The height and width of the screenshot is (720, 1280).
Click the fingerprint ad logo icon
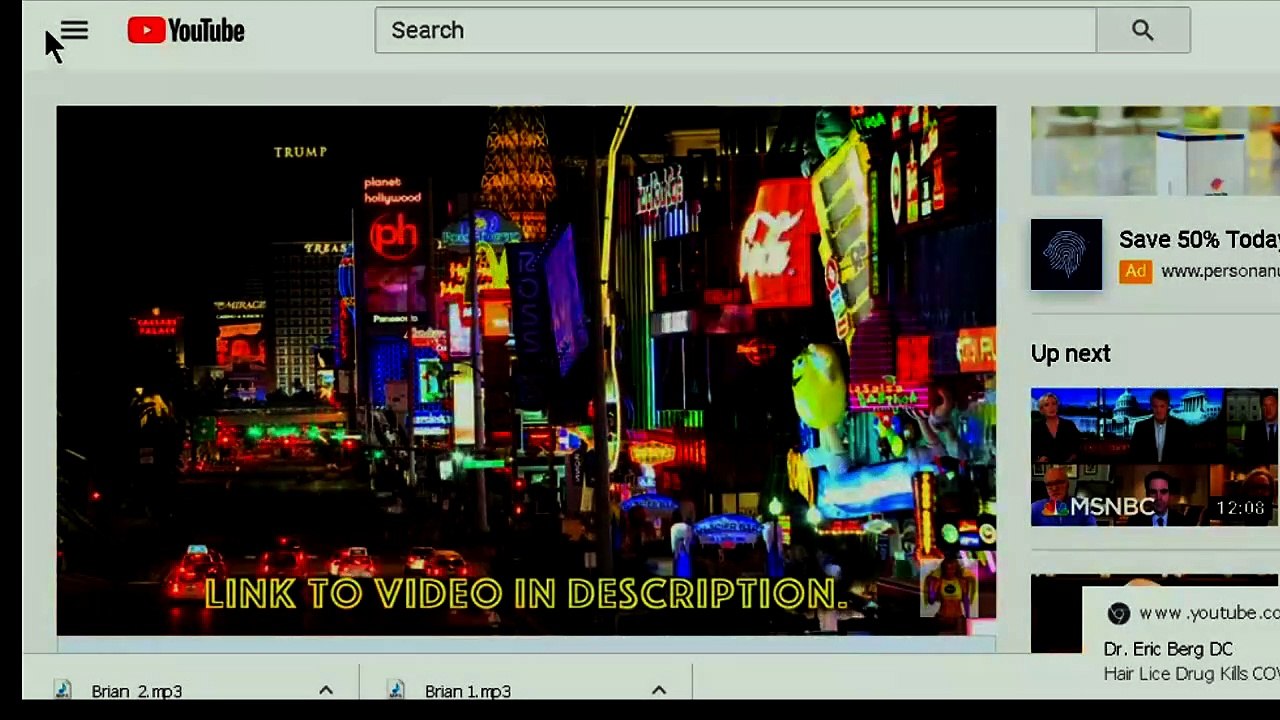tap(1066, 255)
